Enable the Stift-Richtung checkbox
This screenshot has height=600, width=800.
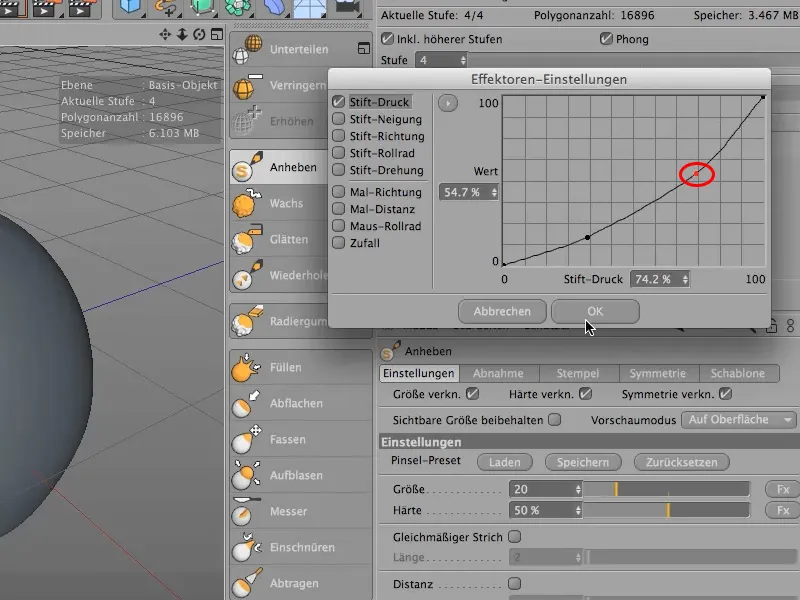[x=338, y=136]
